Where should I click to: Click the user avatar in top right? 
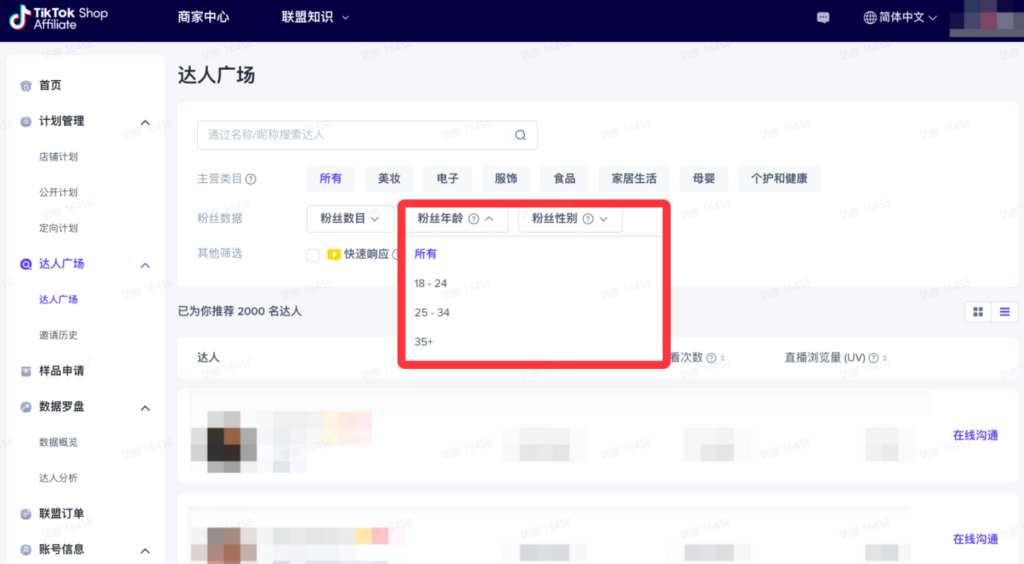[986, 18]
